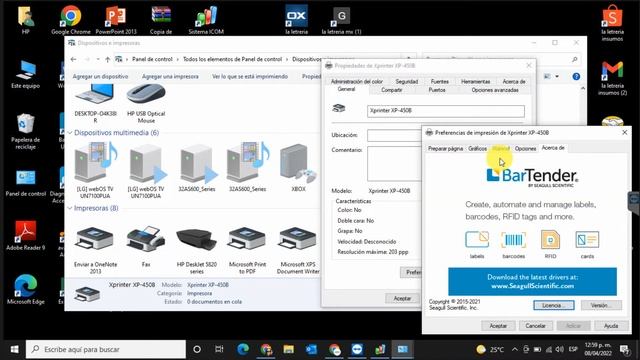The image size is (640, 360).
Task: Click Aceptar in Propiedades de Xprinter window
Action: coord(402,298)
